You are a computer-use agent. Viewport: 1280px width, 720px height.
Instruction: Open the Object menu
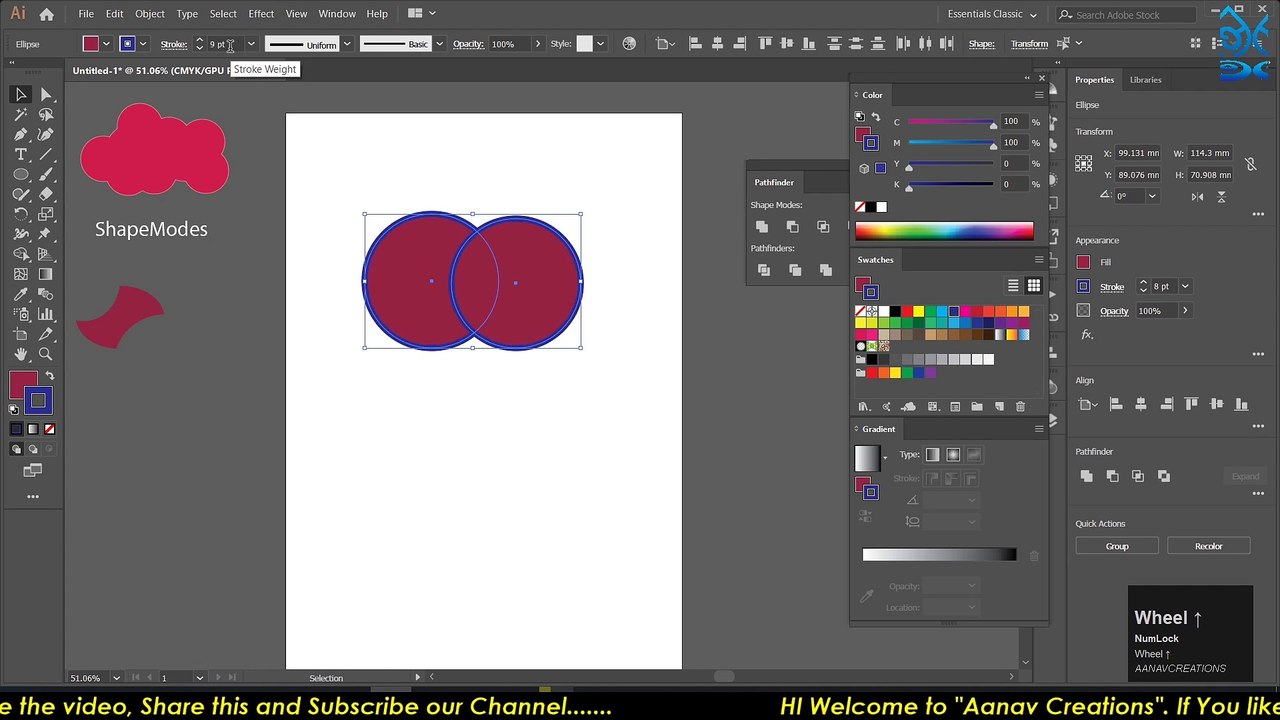point(150,14)
